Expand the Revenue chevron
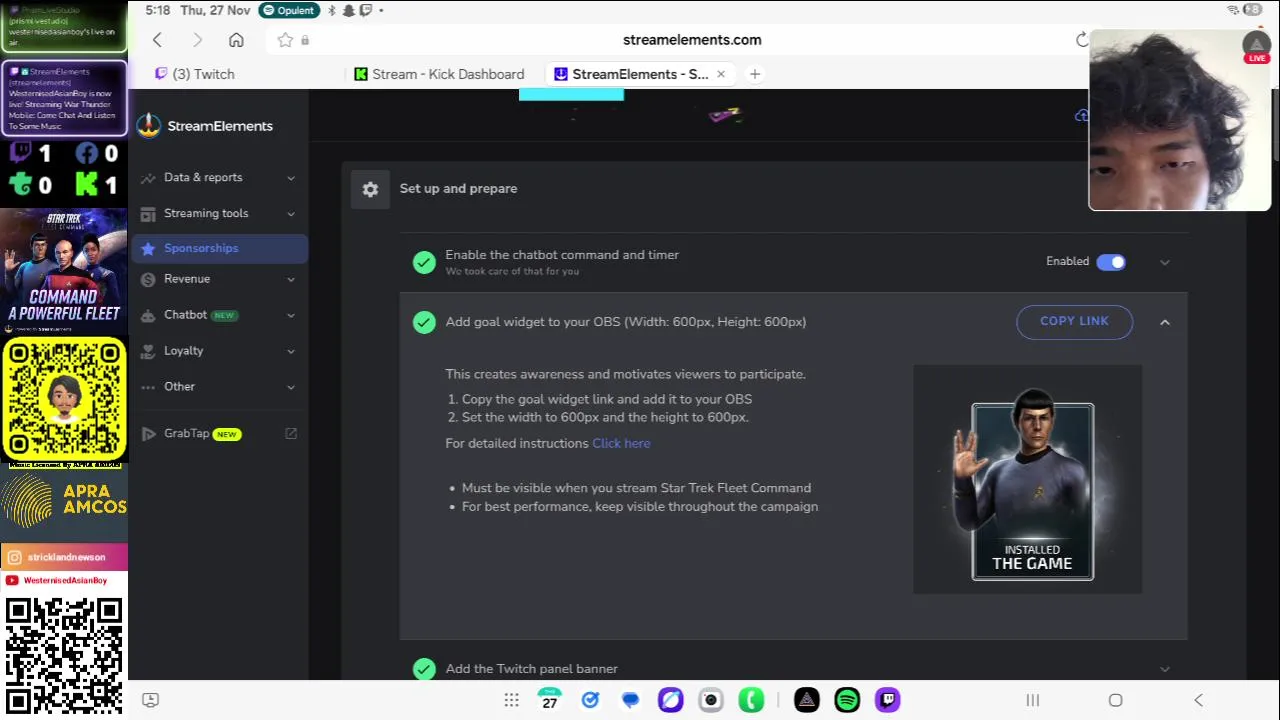Screen dimensions: 1280x720 click(291, 280)
